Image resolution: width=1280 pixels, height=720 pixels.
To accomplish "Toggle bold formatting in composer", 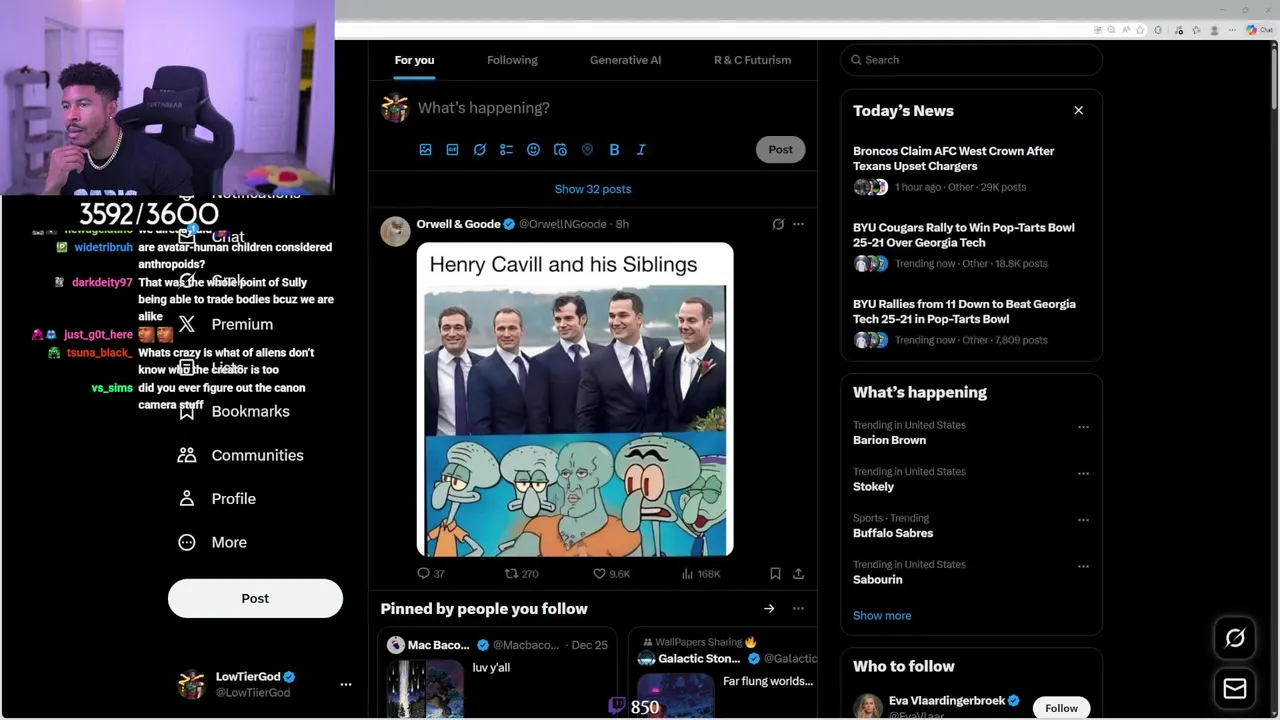I will click(x=614, y=149).
